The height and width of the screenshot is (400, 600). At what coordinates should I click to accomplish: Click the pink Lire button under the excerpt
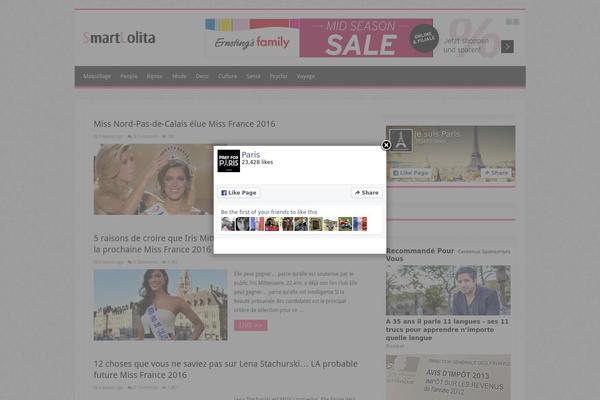[x=251, y=325]
